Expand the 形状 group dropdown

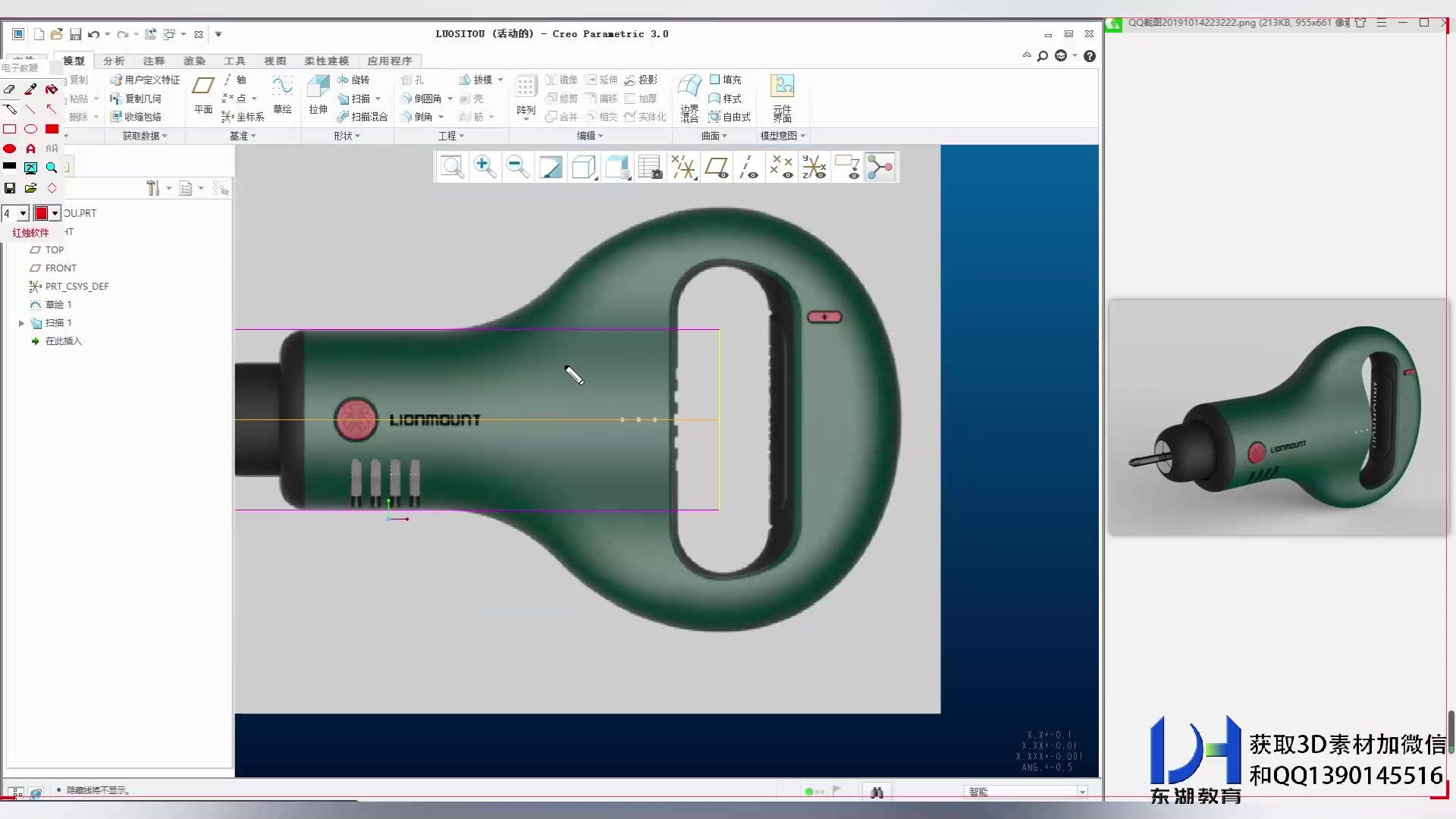[x=347, y=136]
